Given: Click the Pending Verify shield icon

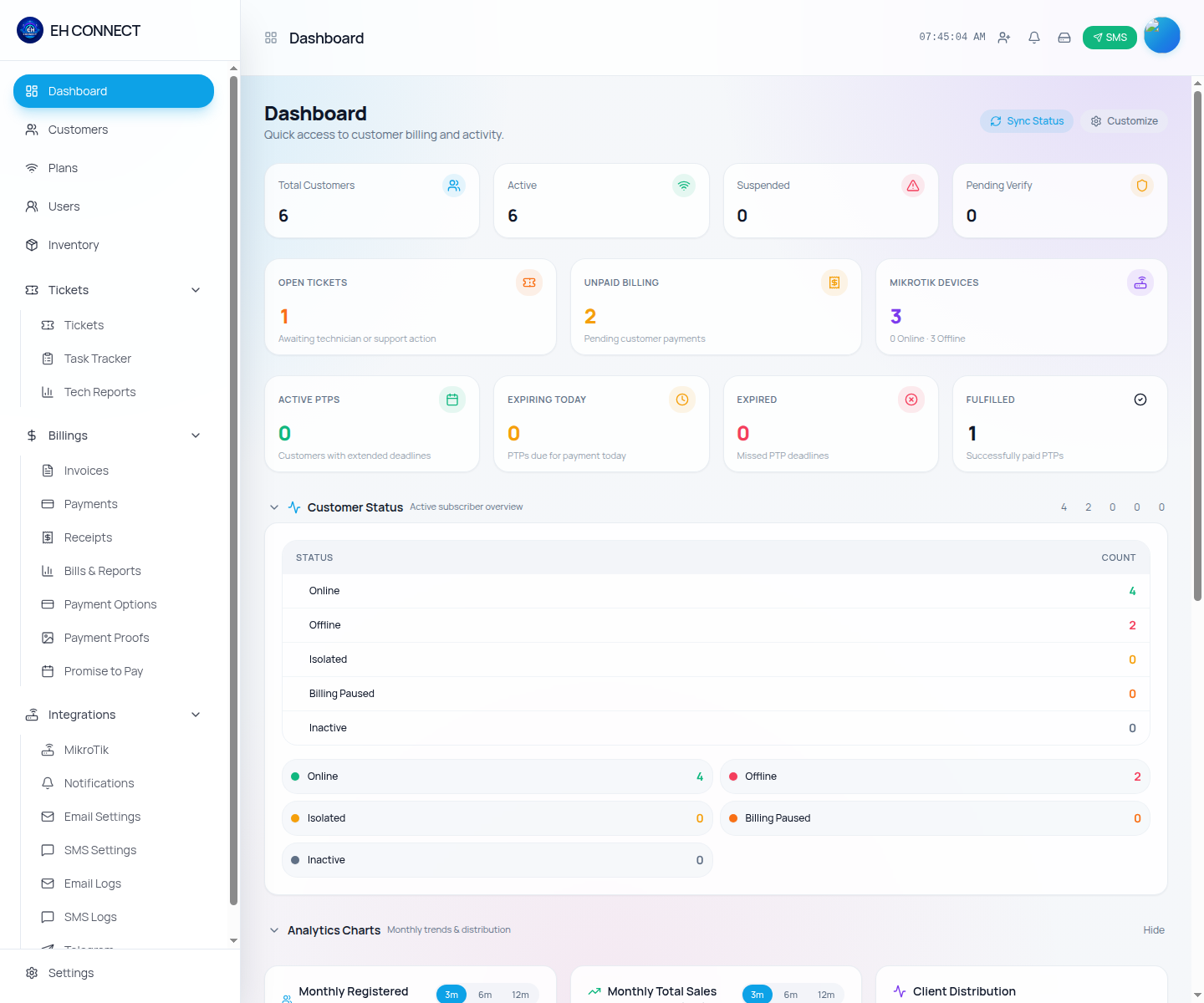Looking at the screenshot, I should pos(1142,186).
